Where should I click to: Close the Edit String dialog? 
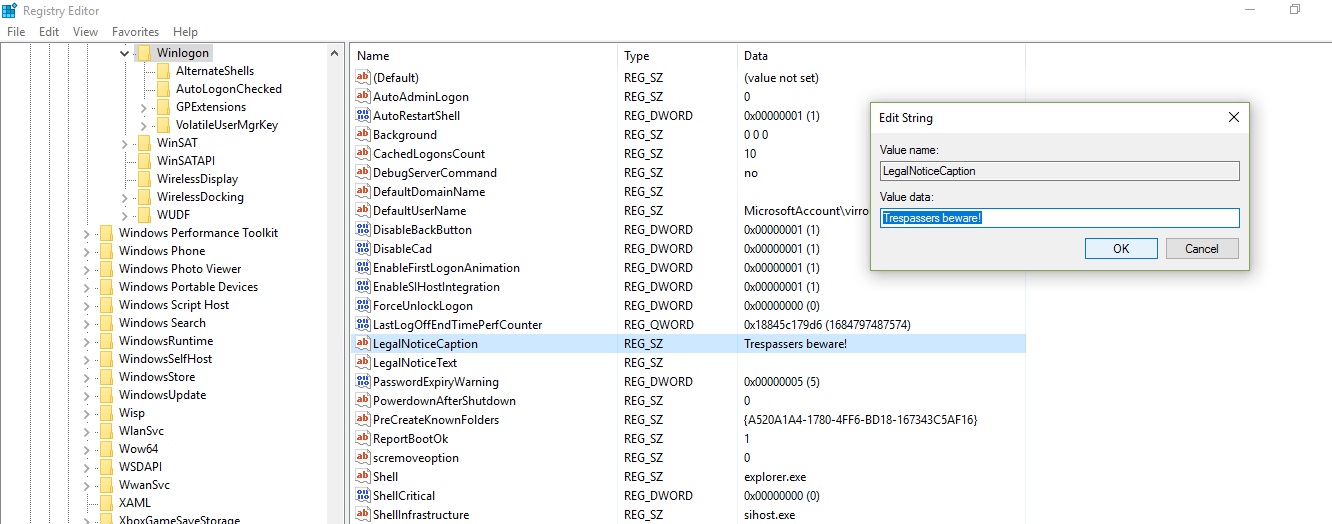point(1233,117)
